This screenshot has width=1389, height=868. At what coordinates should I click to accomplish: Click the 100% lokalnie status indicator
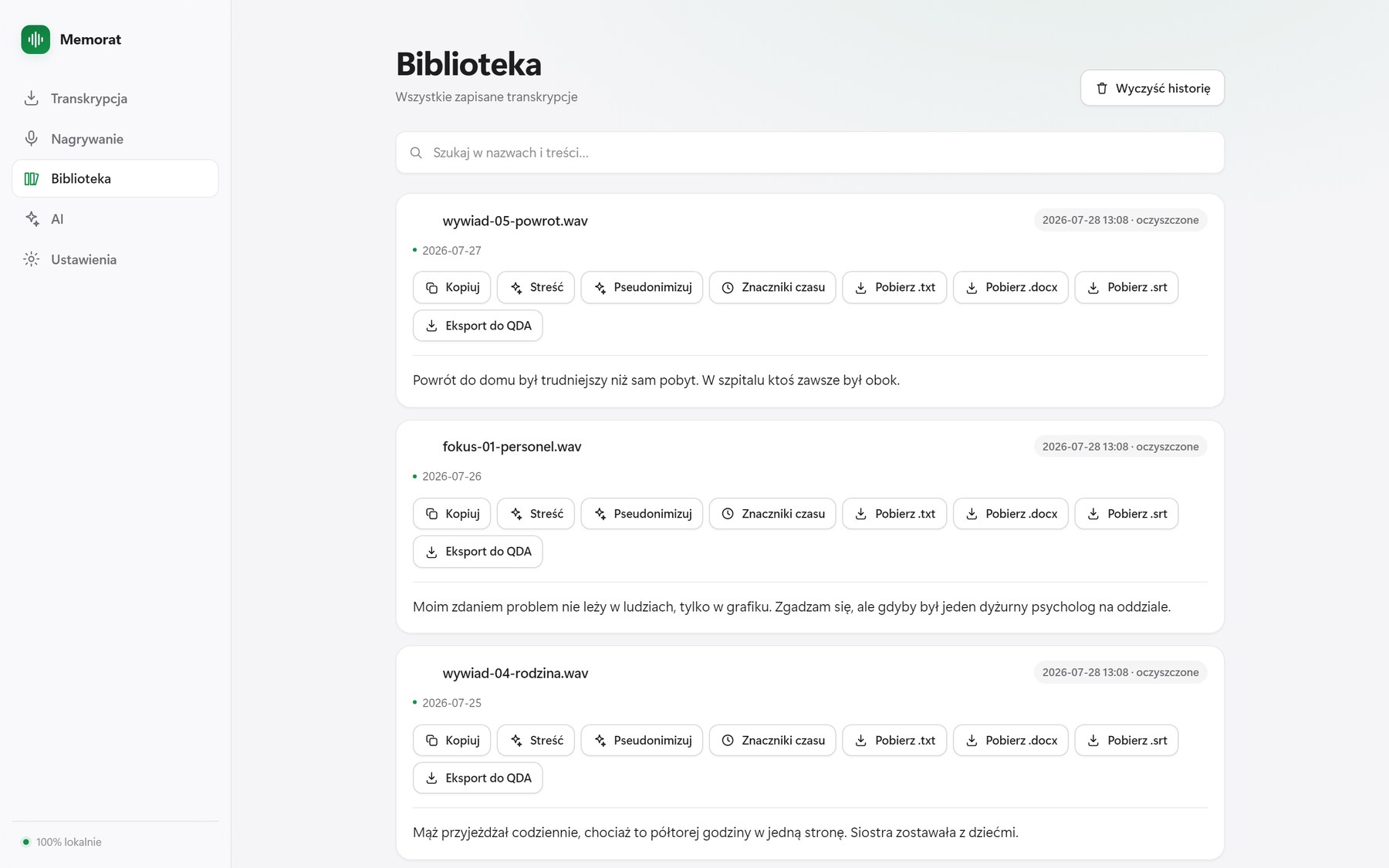(62, 842)
